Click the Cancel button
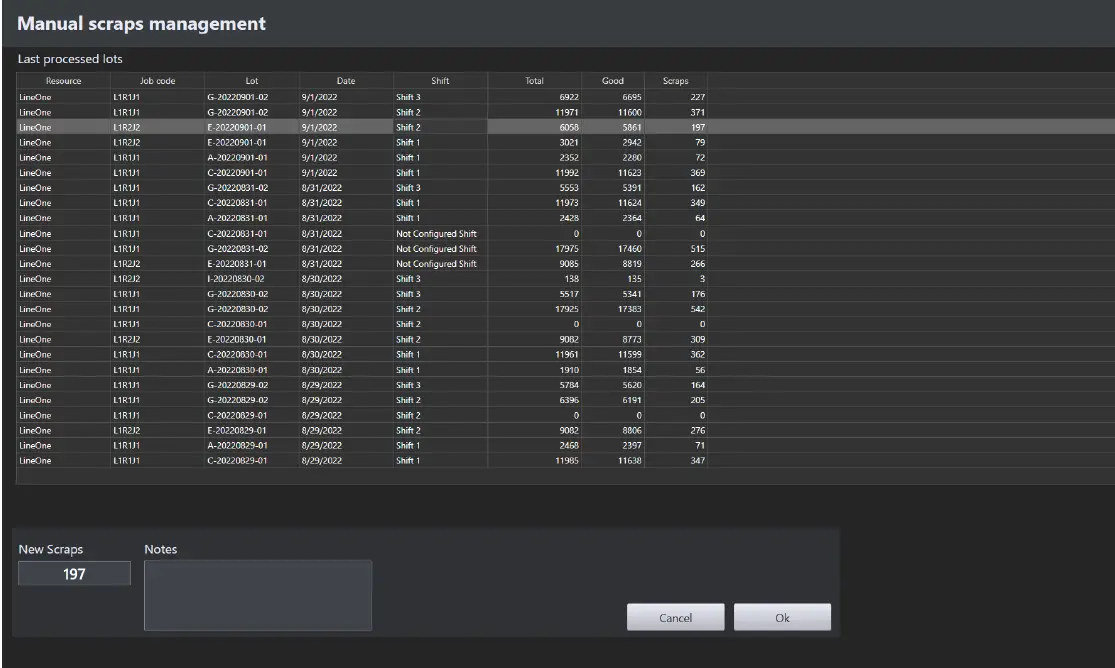1115x668 pixels. tap(675, 617)
